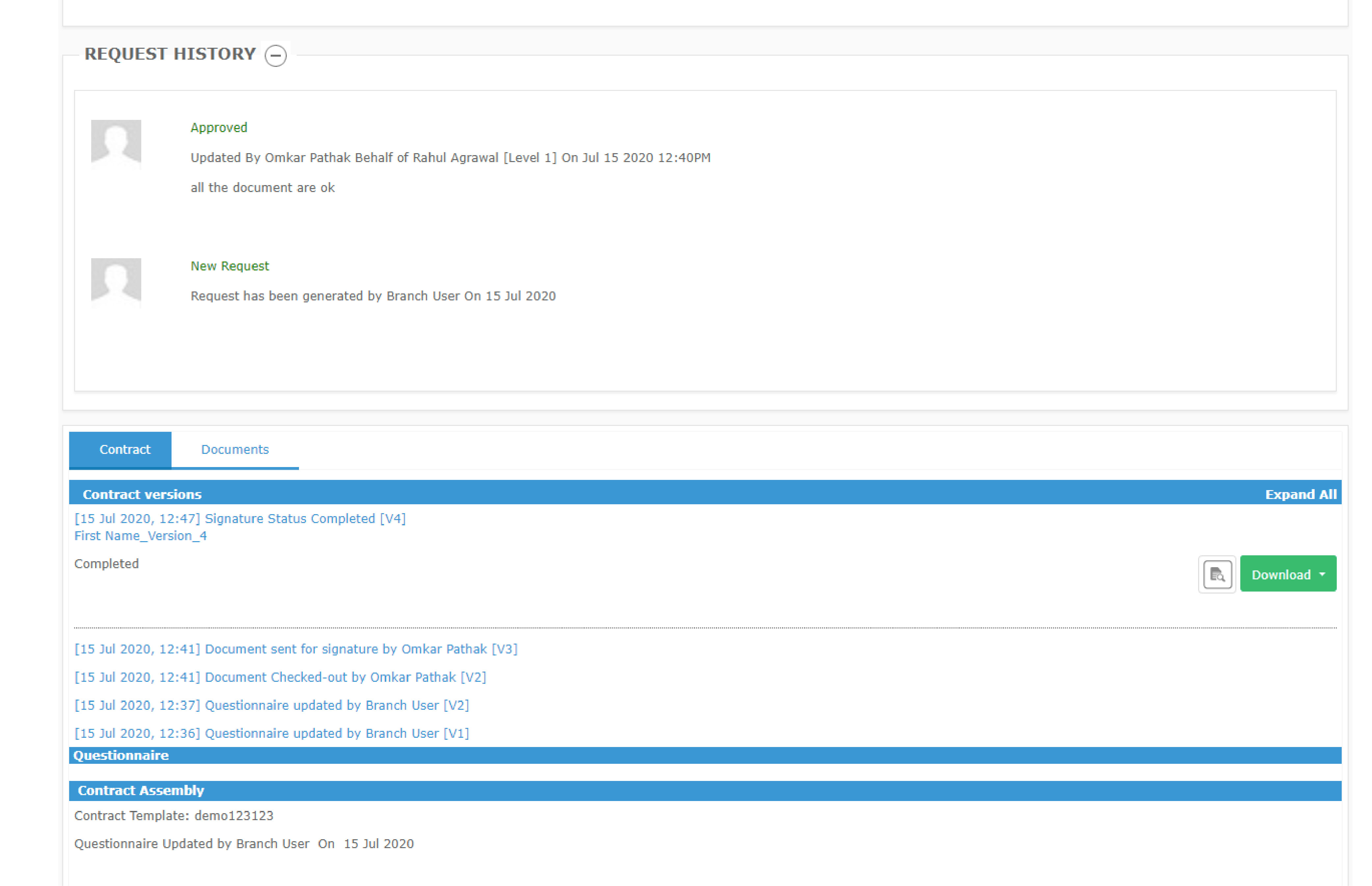Viewport: 1372px width, 886px height.
Task: Click Expand All in Contract versions
Action: point(1300,494)
